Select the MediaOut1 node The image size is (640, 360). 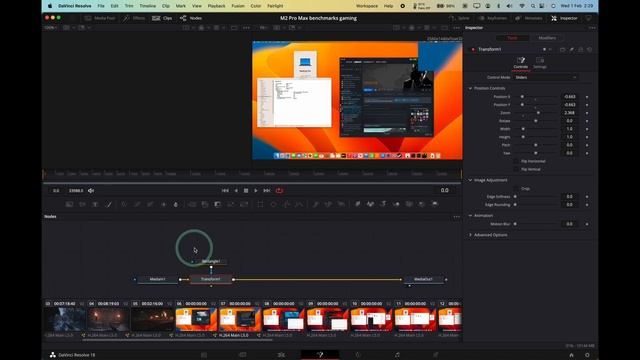(423, 279)
